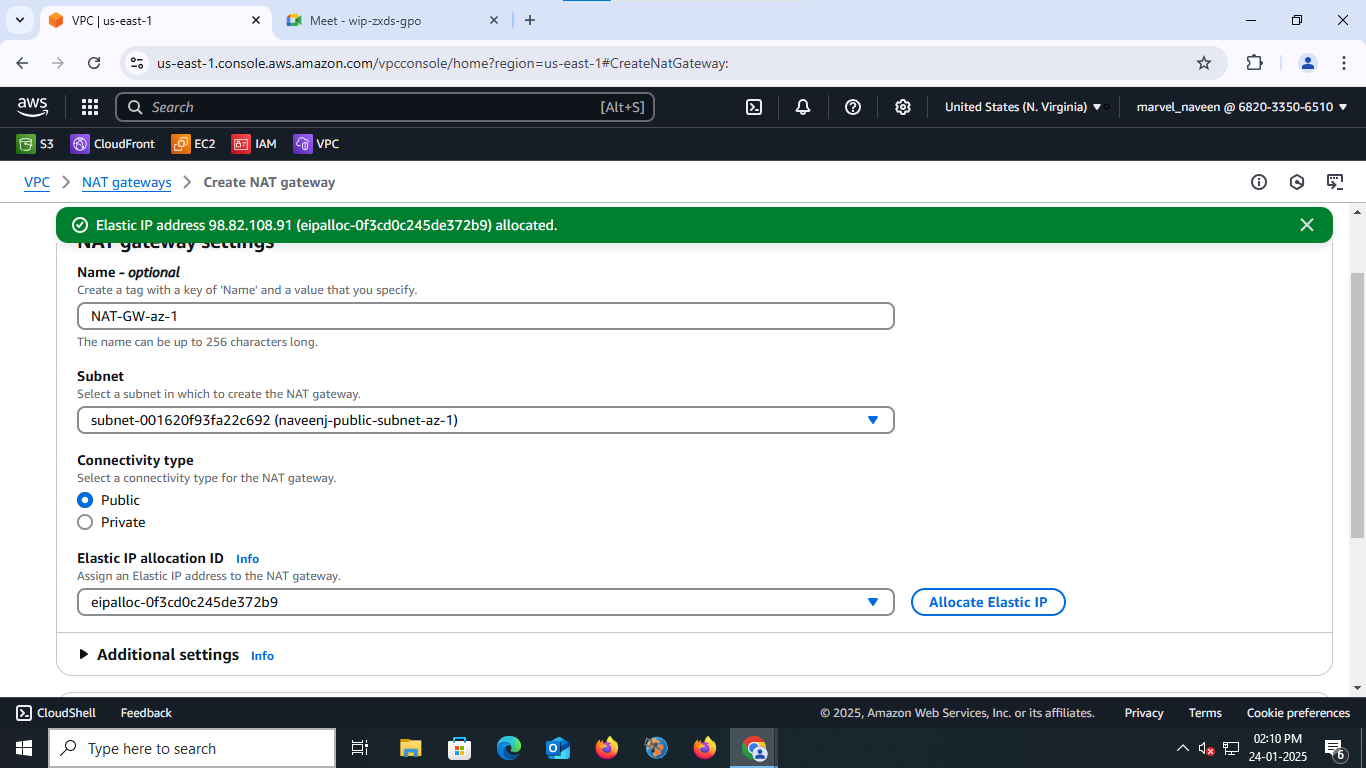Select the Public connectivity type
Viewport: 1366px width, 768px height.
(85, 500)
